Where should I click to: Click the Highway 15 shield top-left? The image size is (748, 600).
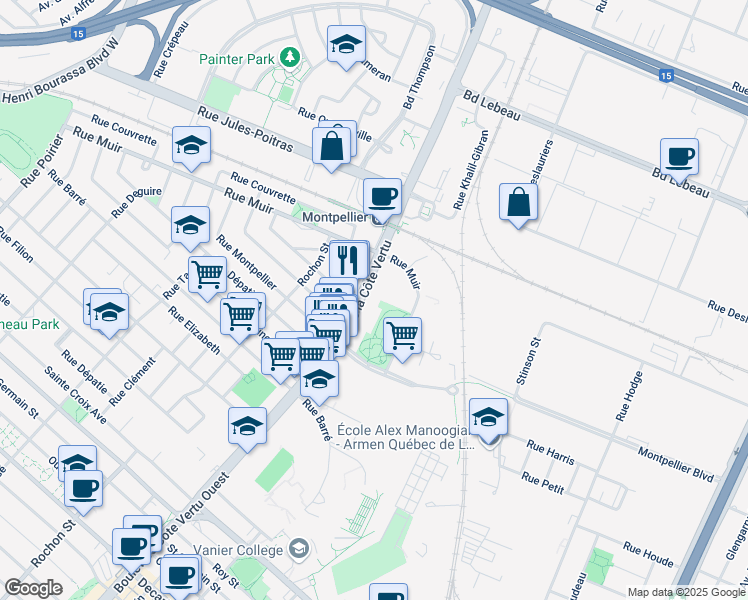[78, 33]
